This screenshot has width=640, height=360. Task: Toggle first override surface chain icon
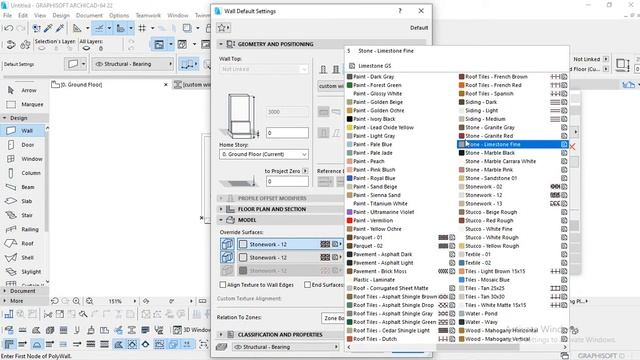coord(227,244)
